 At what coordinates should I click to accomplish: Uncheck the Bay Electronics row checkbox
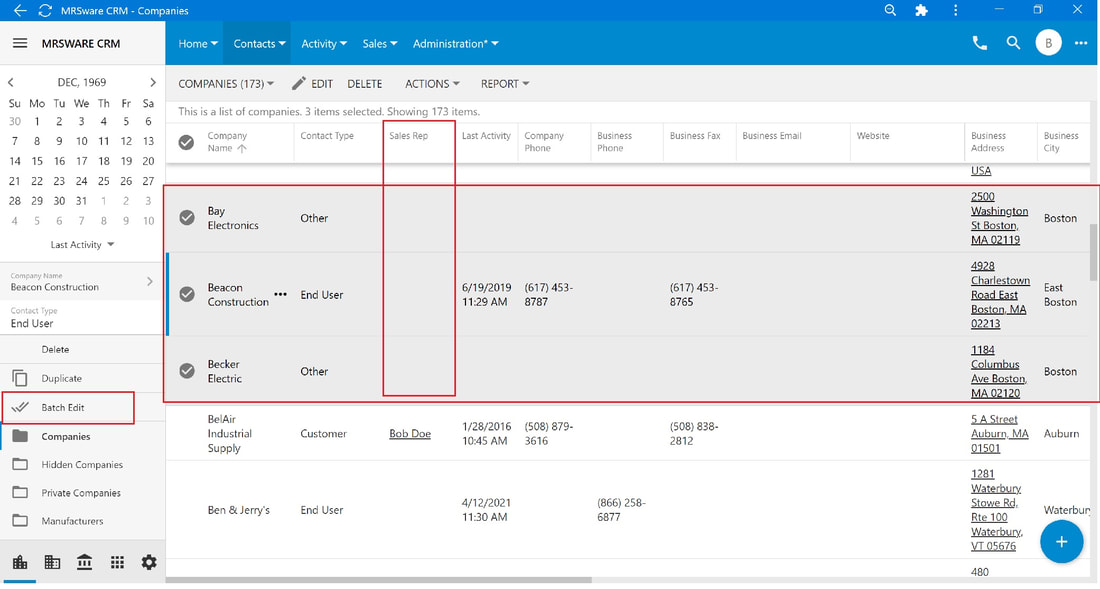[x=187, y=217]
